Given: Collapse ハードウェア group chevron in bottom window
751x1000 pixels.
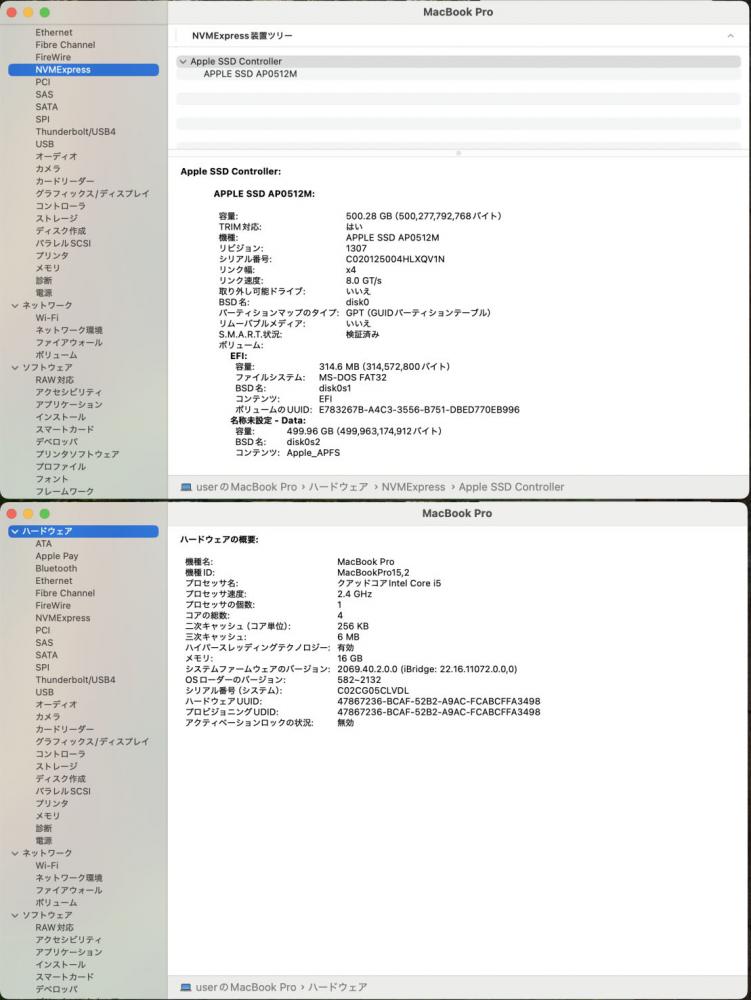Looking at the screenshot, I should click(15, 531).
